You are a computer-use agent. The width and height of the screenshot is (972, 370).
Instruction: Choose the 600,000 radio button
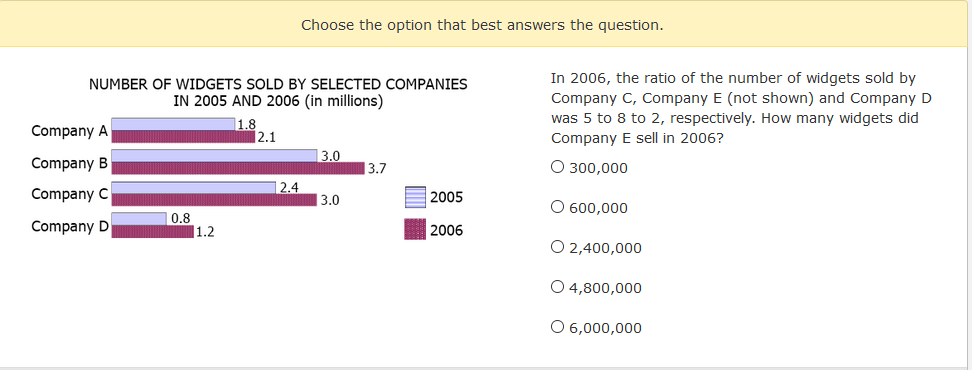pos(557,207)
